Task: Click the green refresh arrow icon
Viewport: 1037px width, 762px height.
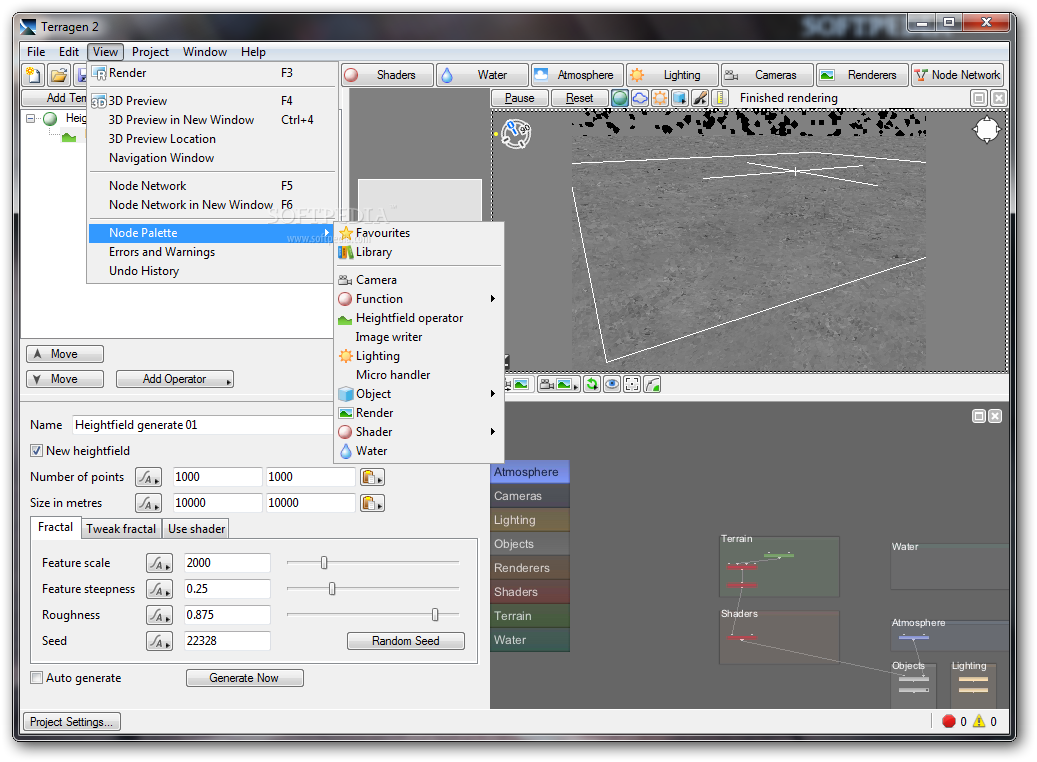Action: click(x=592, y=384)
